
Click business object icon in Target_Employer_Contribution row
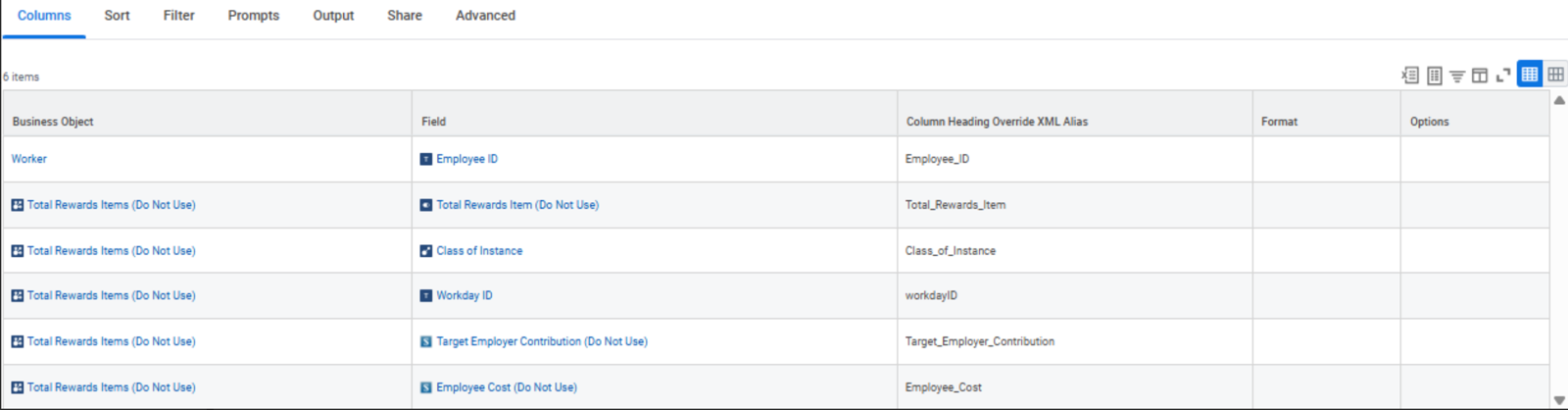(18, 341)
